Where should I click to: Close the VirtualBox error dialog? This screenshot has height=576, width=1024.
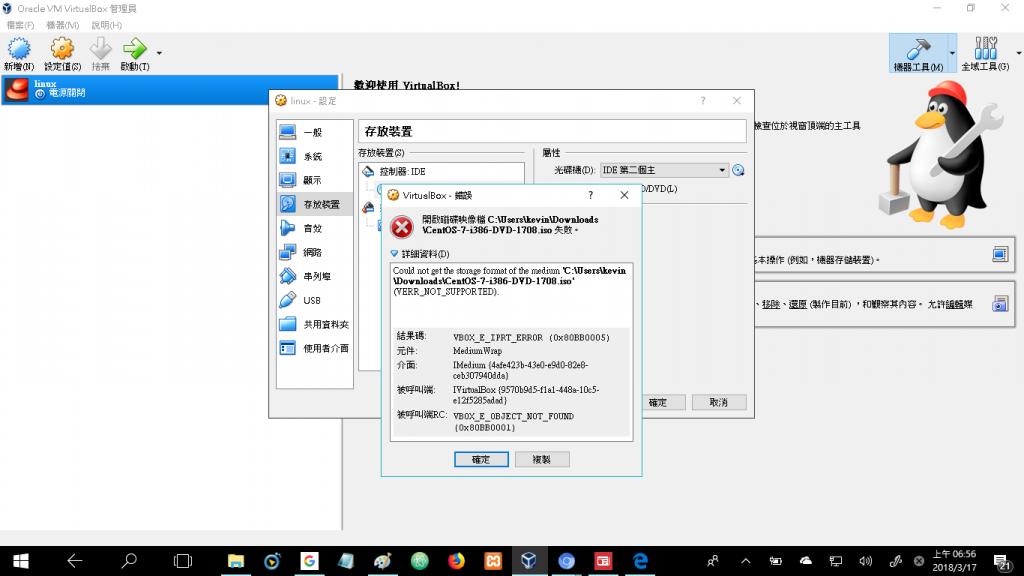click(624, 195)
